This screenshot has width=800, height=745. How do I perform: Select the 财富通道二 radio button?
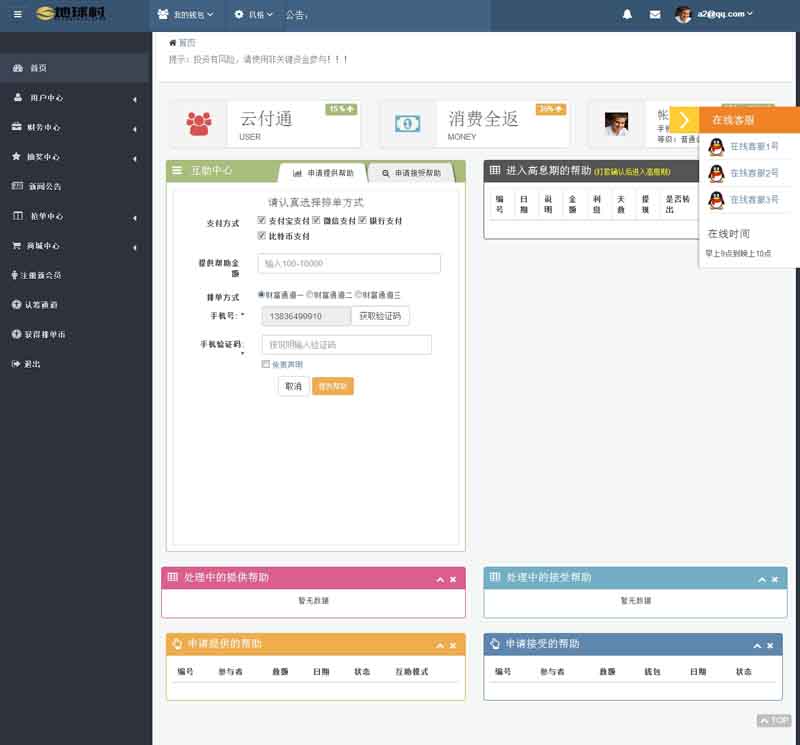309,294
